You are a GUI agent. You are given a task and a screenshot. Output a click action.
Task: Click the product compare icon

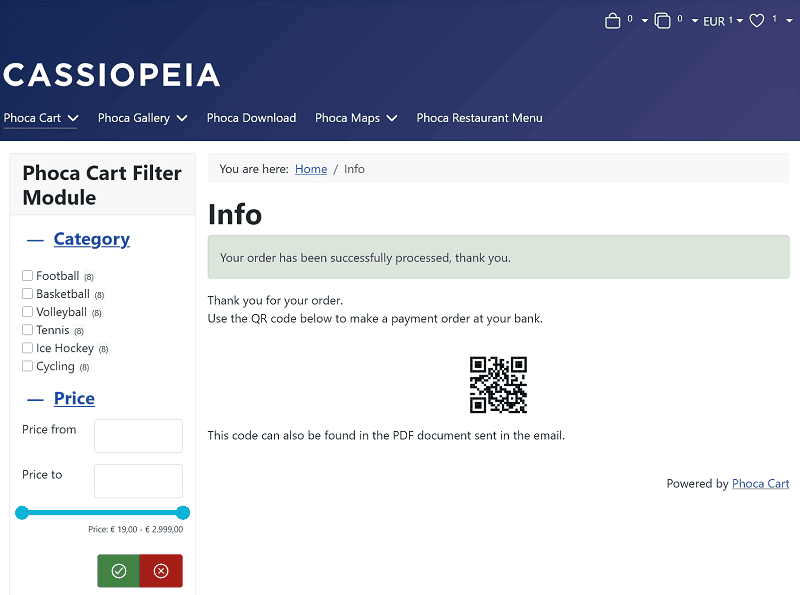click(663, 21)
